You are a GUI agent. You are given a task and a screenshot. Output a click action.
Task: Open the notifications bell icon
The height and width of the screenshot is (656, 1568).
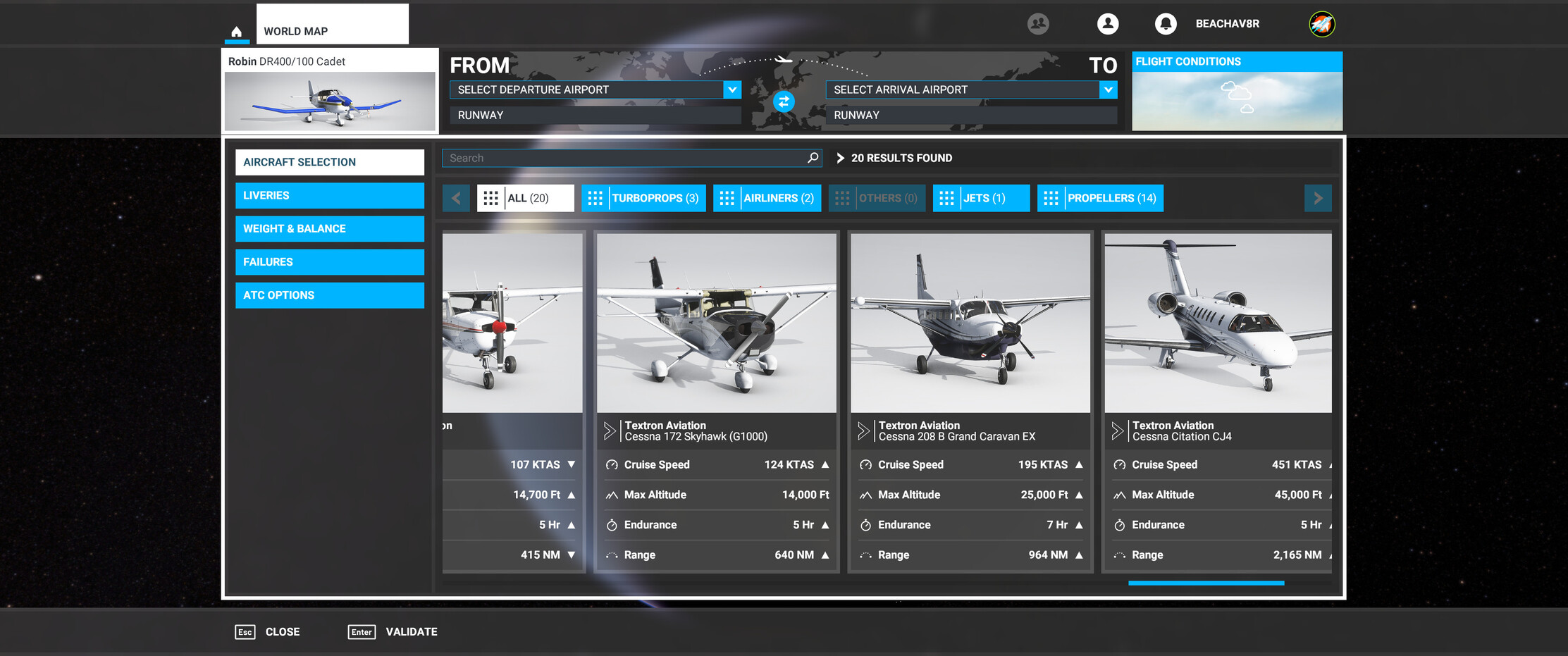point(1166,24)
